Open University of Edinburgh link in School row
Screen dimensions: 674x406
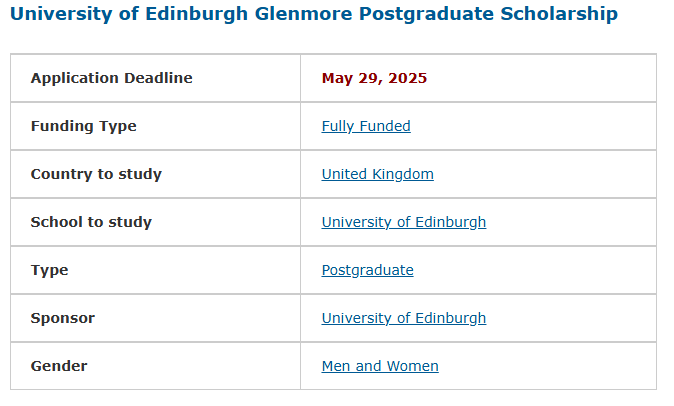click(403, 222)
